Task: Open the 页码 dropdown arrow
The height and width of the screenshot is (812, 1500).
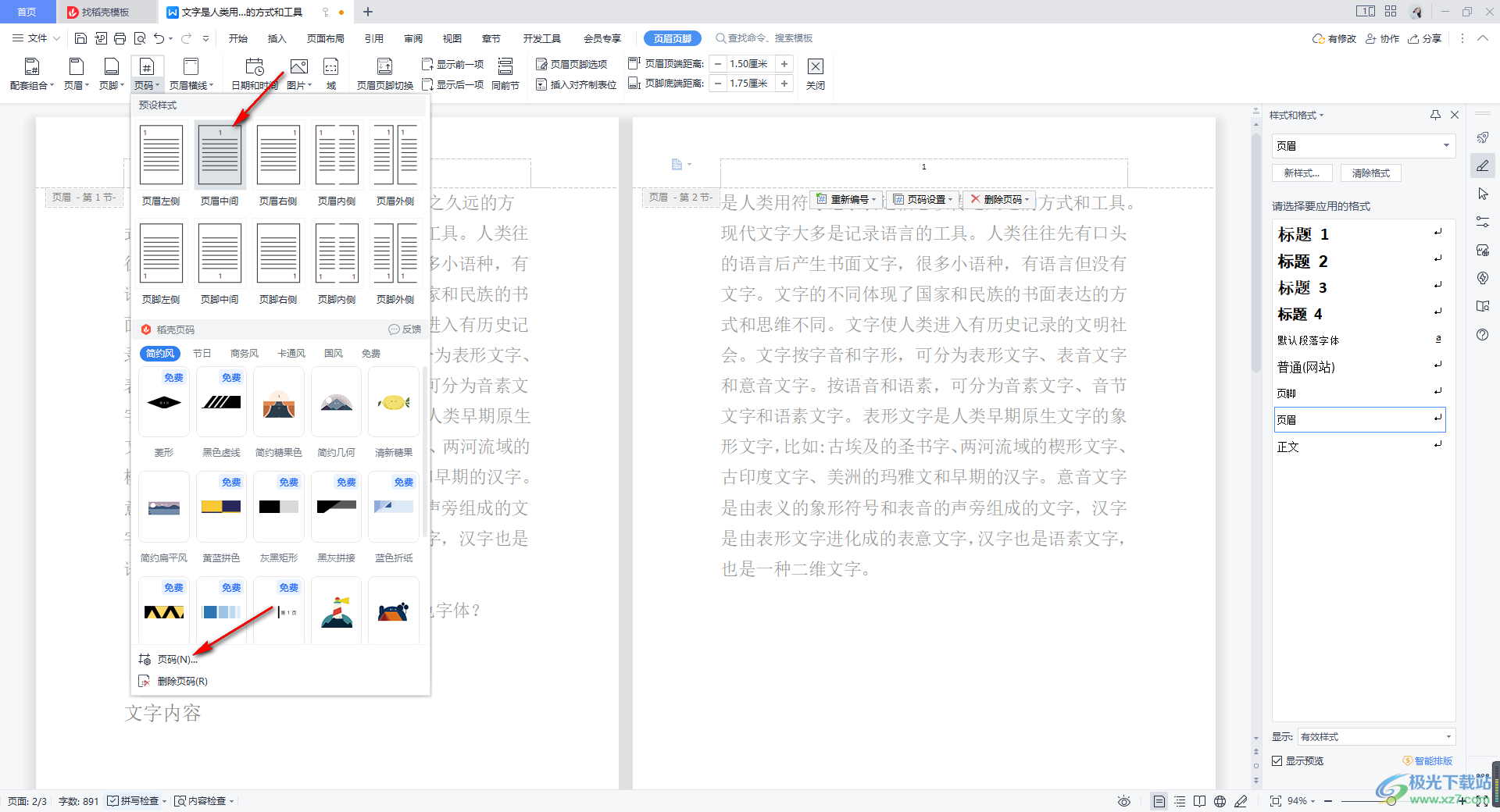Action: [157, 86]
